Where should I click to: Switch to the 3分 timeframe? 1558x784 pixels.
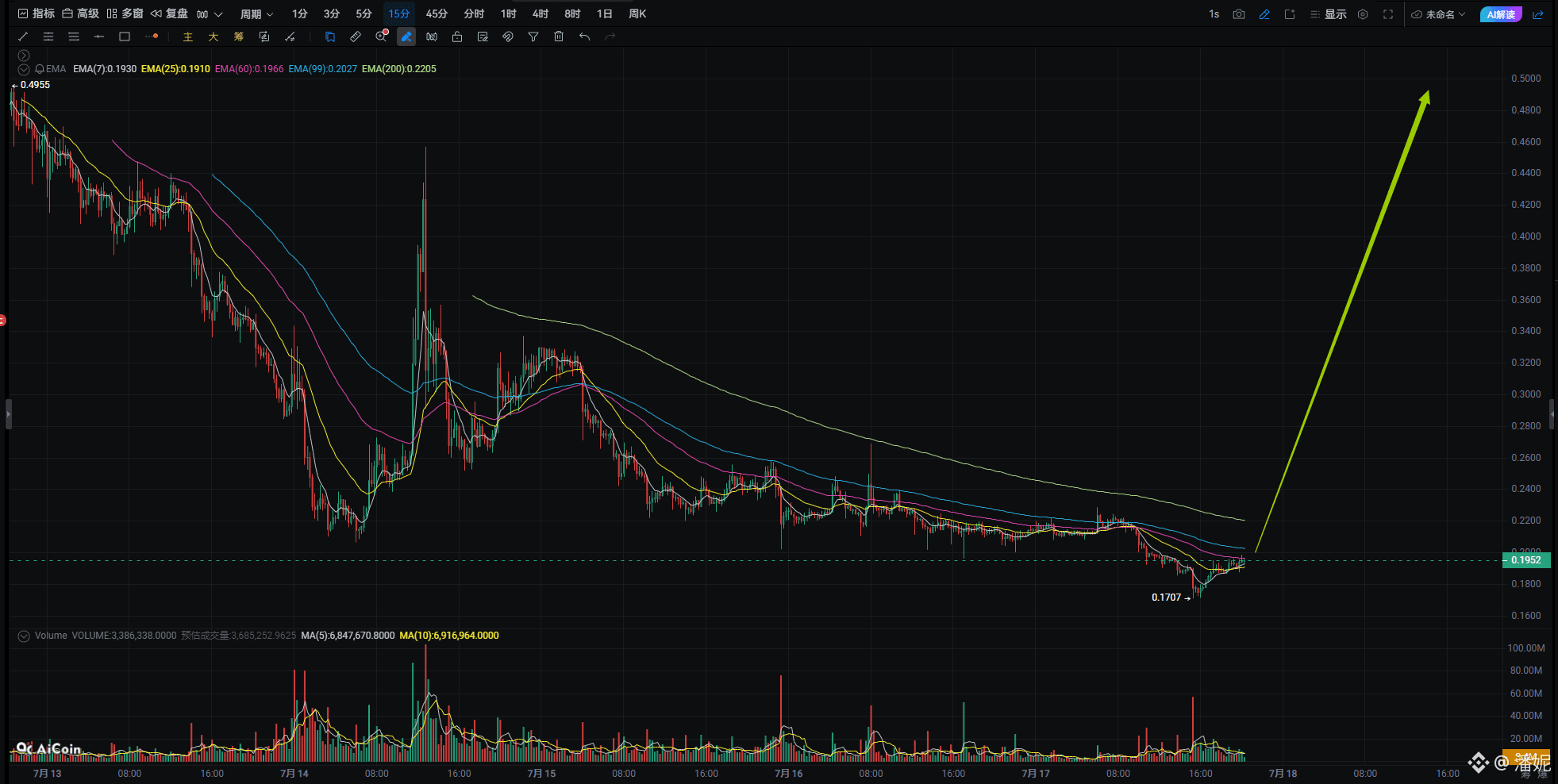click(332, 13)
